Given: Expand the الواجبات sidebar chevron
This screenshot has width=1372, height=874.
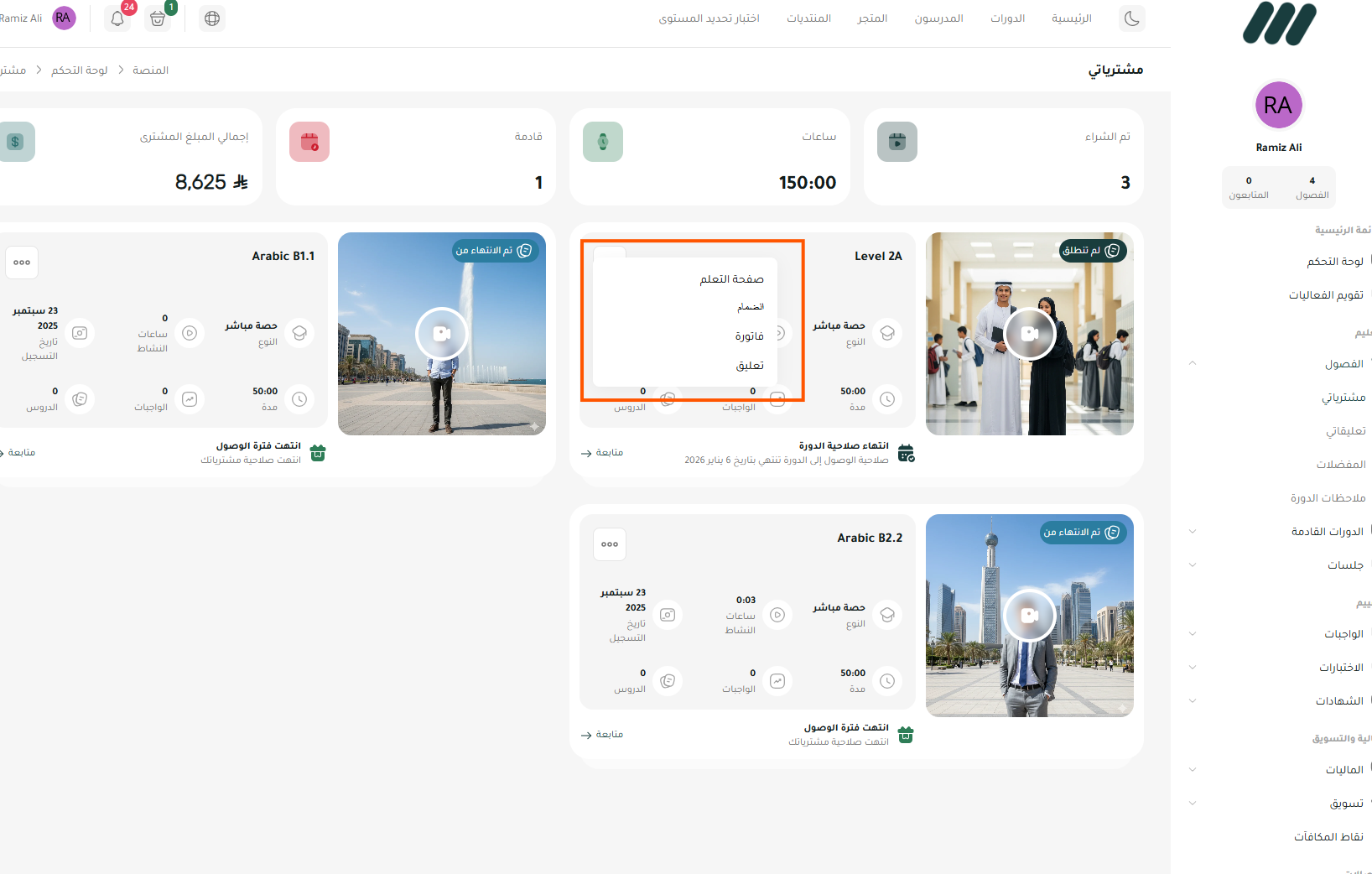Looking at the screenshot, I should 1193,633.
